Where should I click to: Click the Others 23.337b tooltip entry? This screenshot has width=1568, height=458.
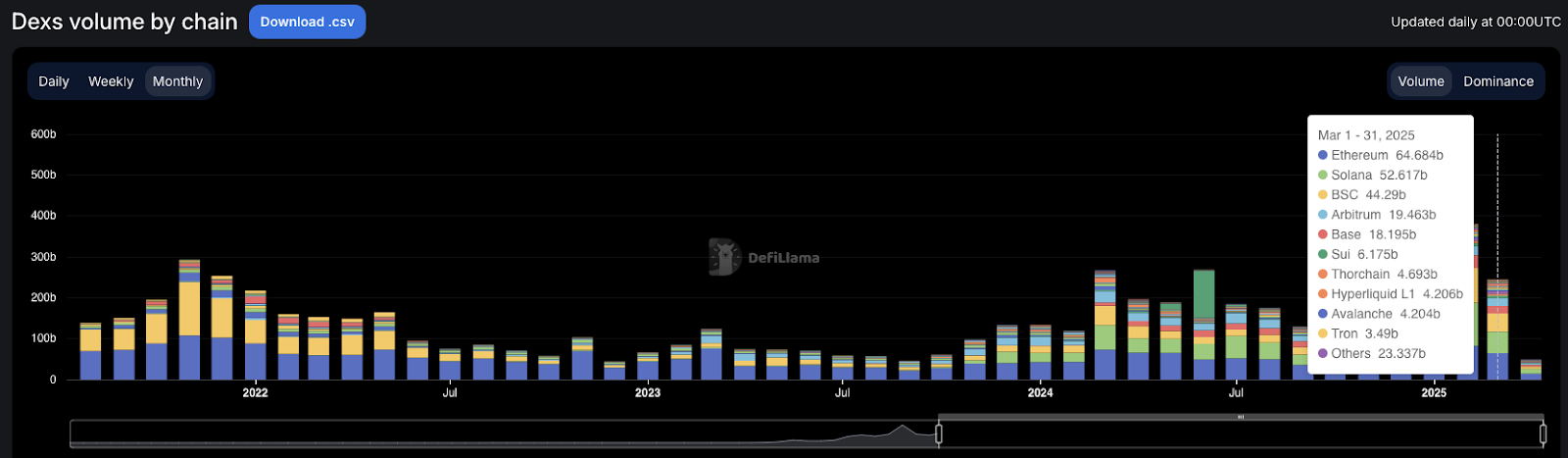(x=1372, y=353)
